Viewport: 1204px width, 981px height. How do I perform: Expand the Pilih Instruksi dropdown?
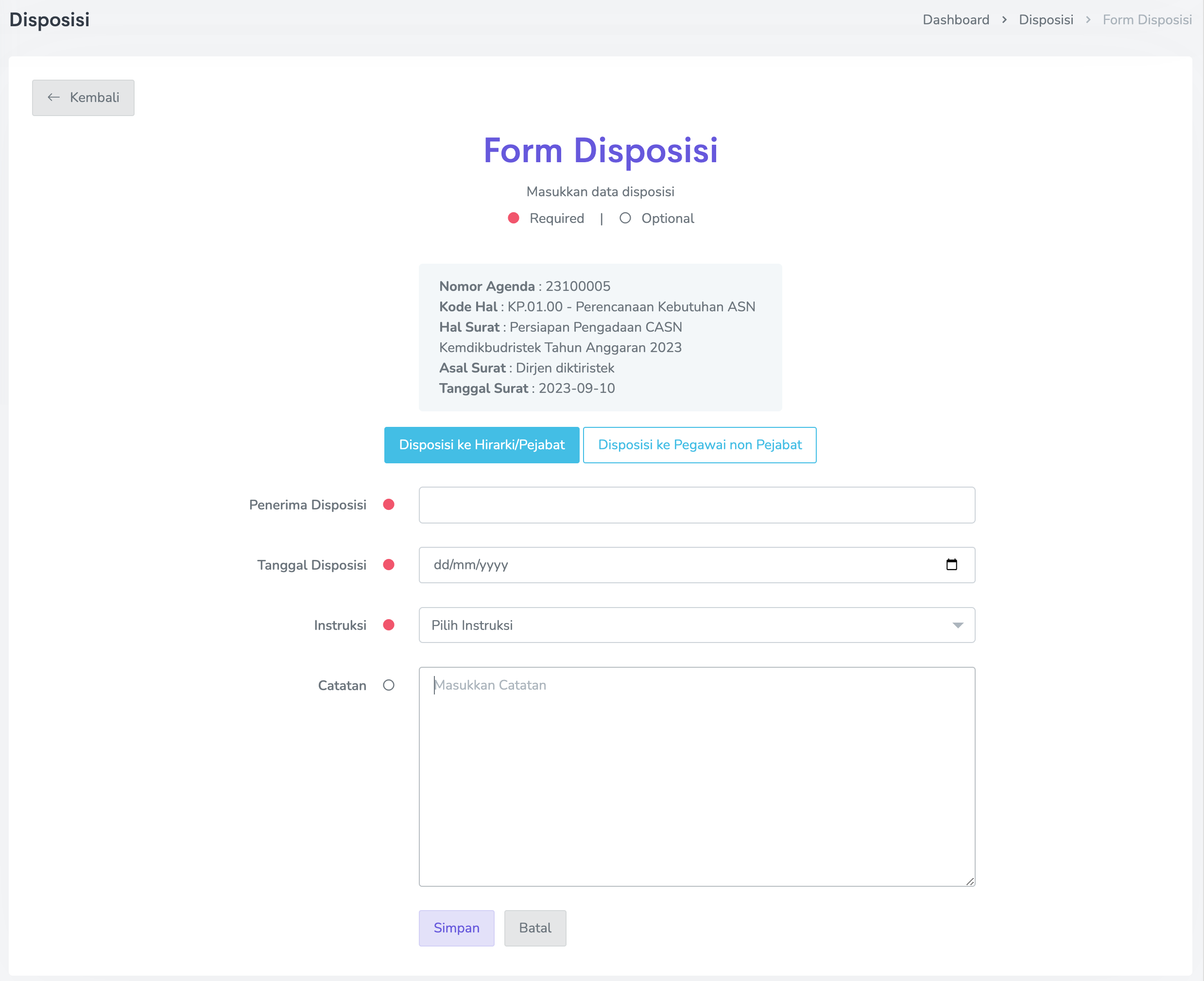(x=678, y=625)
